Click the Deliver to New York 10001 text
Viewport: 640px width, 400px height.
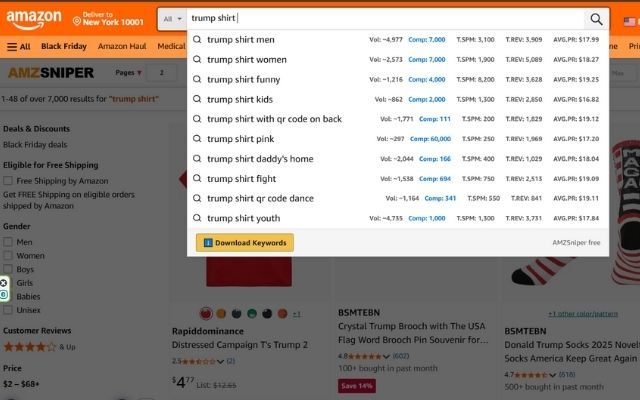coord(113,19)
